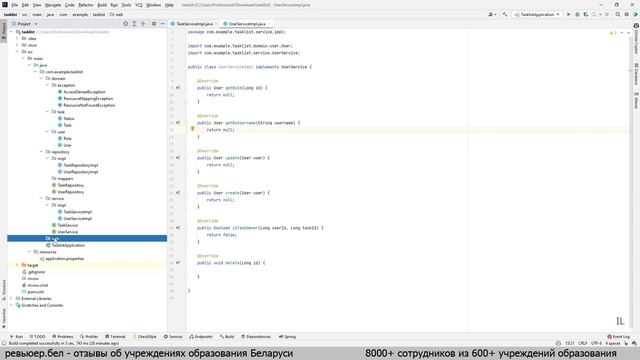Collapse the src folder

pyautogui.click(x=18, y=52)
